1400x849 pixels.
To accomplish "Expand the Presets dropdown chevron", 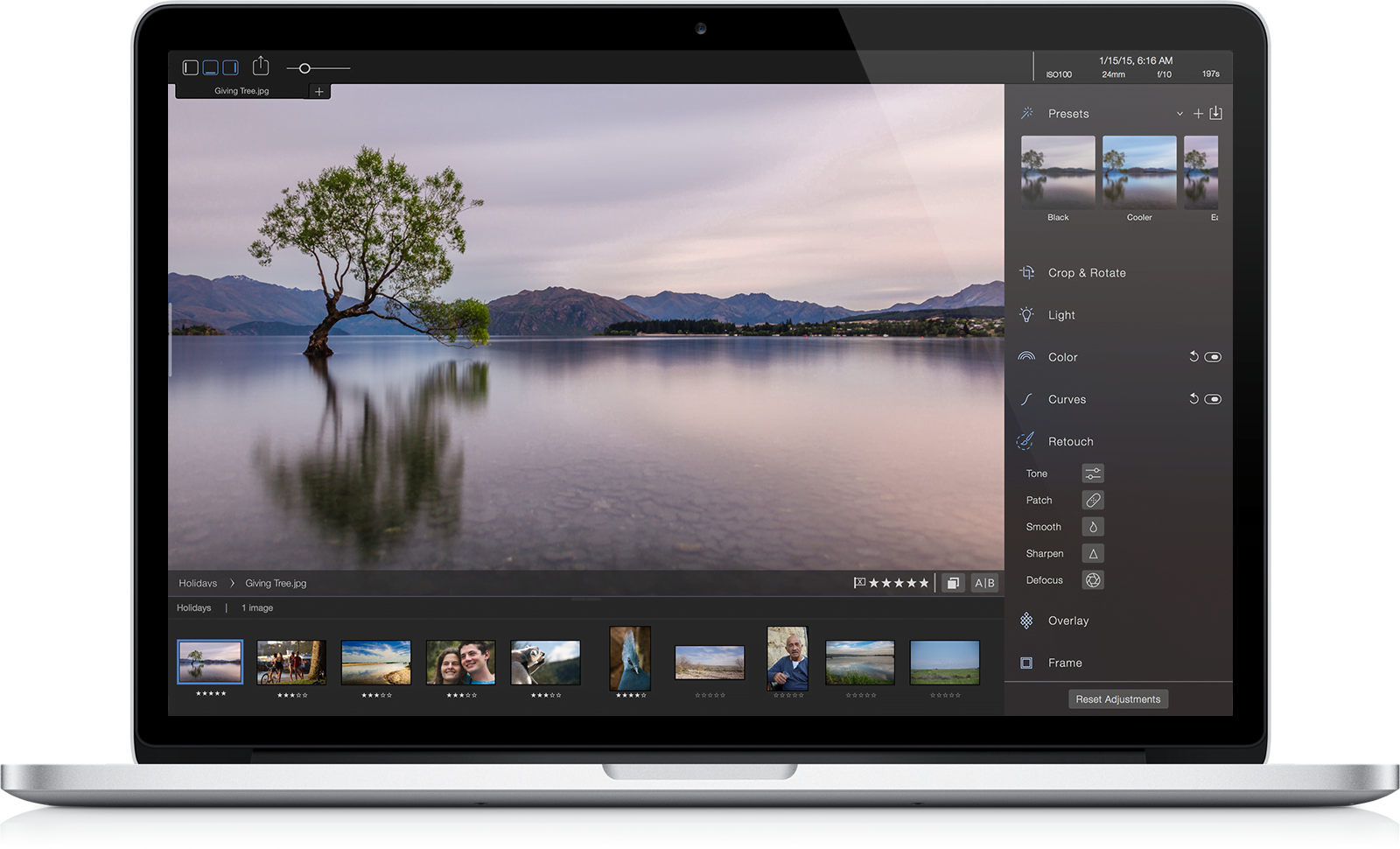I will [x=1179, y=114].
